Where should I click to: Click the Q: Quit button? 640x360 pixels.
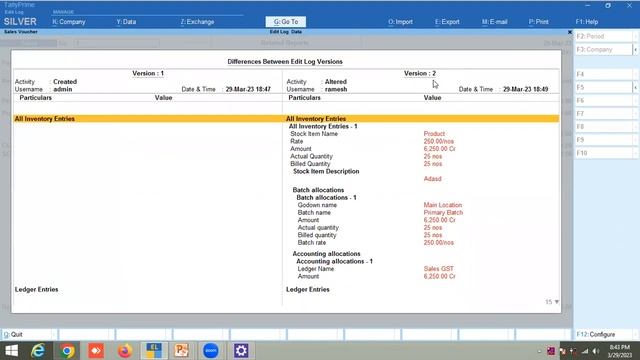(x=27, y=334)
